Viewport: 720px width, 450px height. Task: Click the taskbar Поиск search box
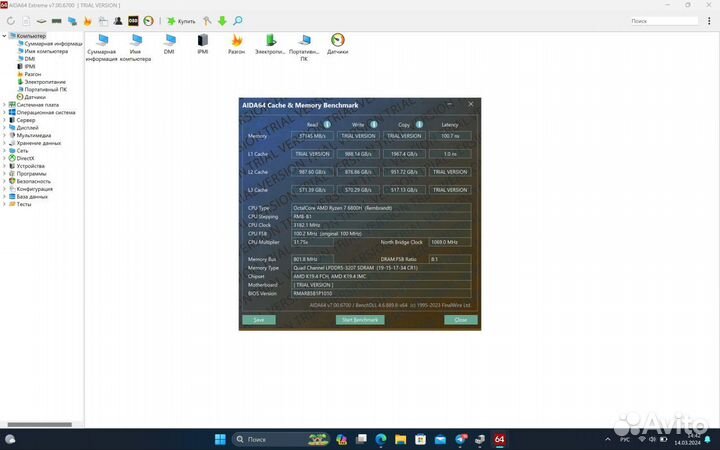point(281,439)
